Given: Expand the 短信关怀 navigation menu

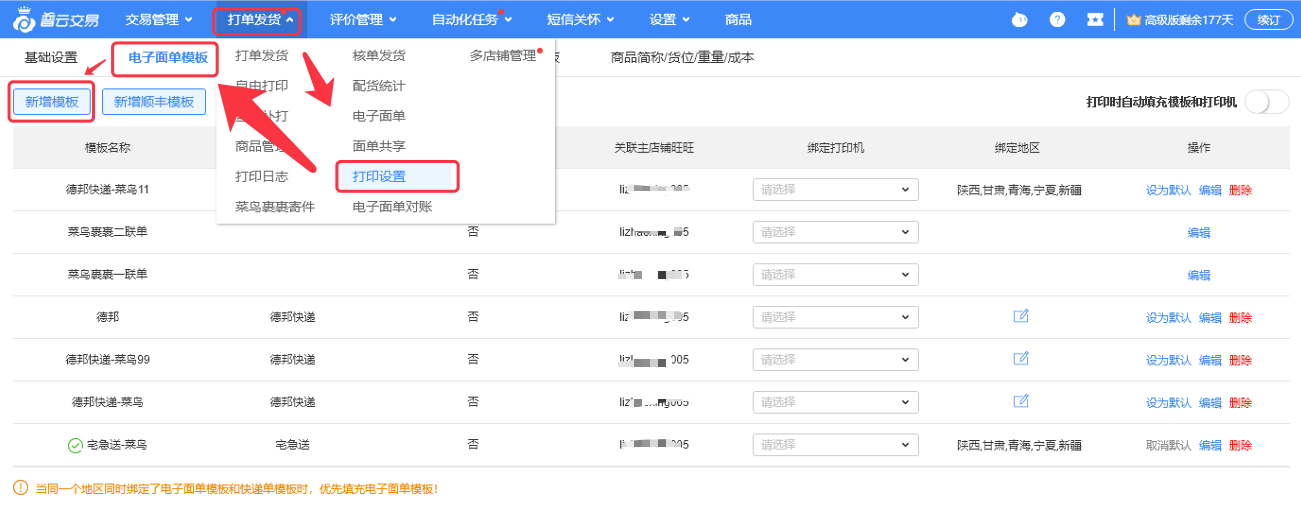Looking at the screenshot, I should coord(581,19).
